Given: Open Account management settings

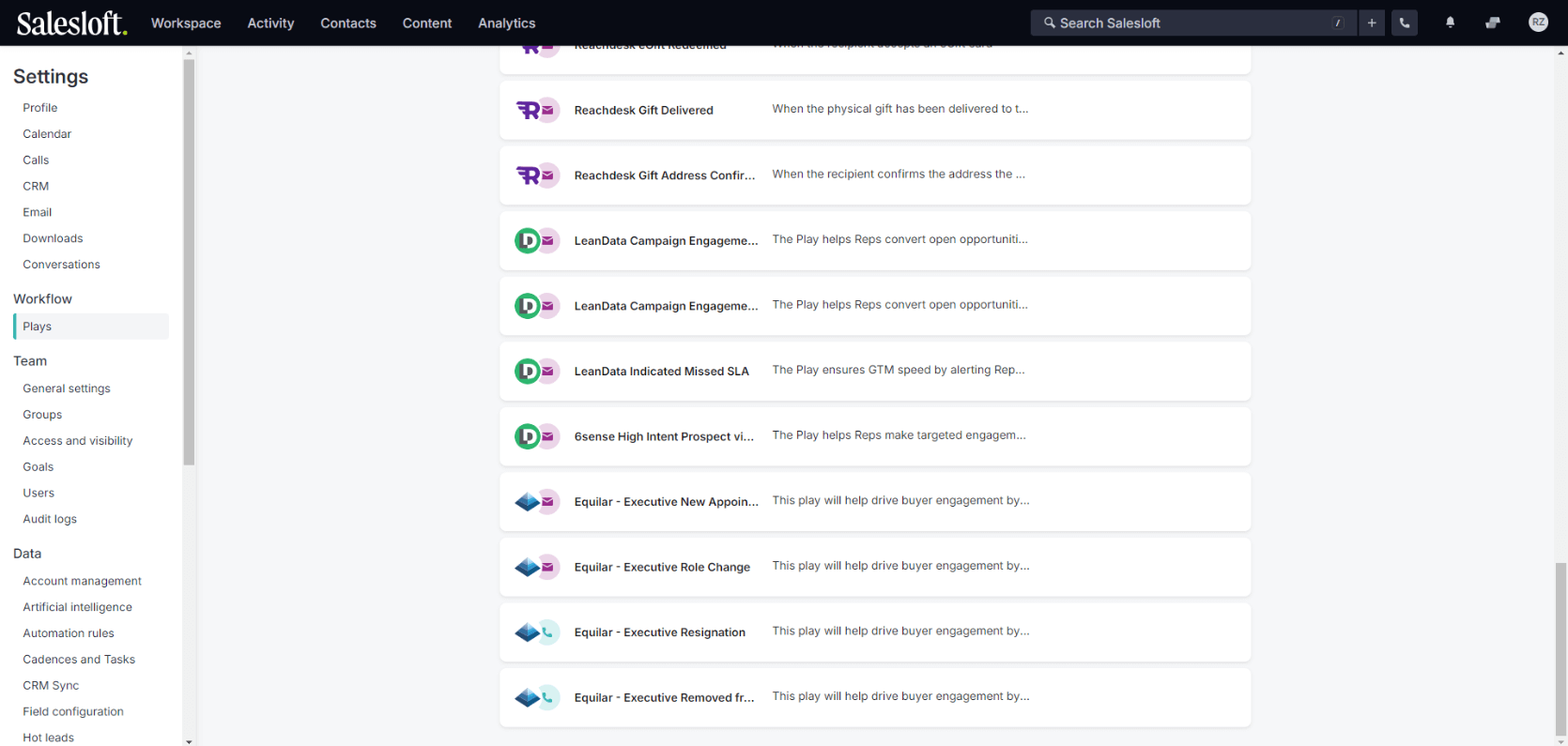Looking at the screenshot, I should click(83, 582).
